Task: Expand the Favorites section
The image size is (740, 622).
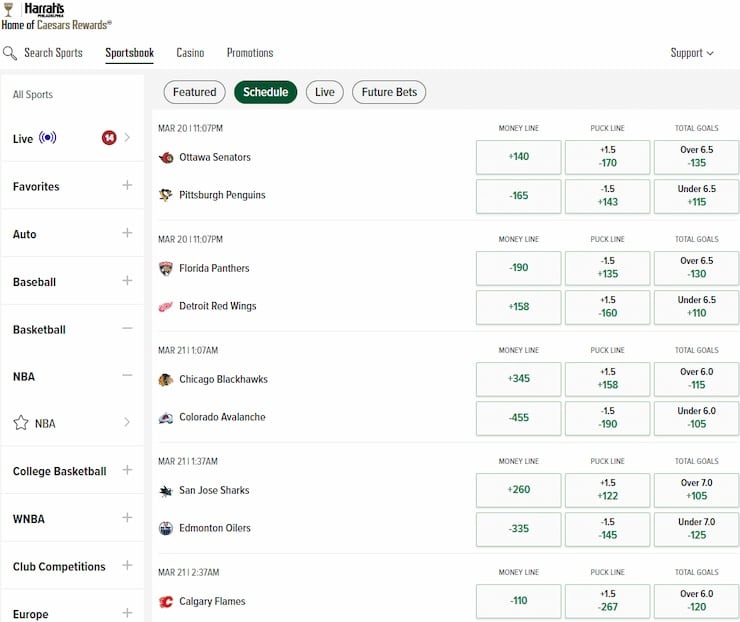Action: [x=127, y=185]
